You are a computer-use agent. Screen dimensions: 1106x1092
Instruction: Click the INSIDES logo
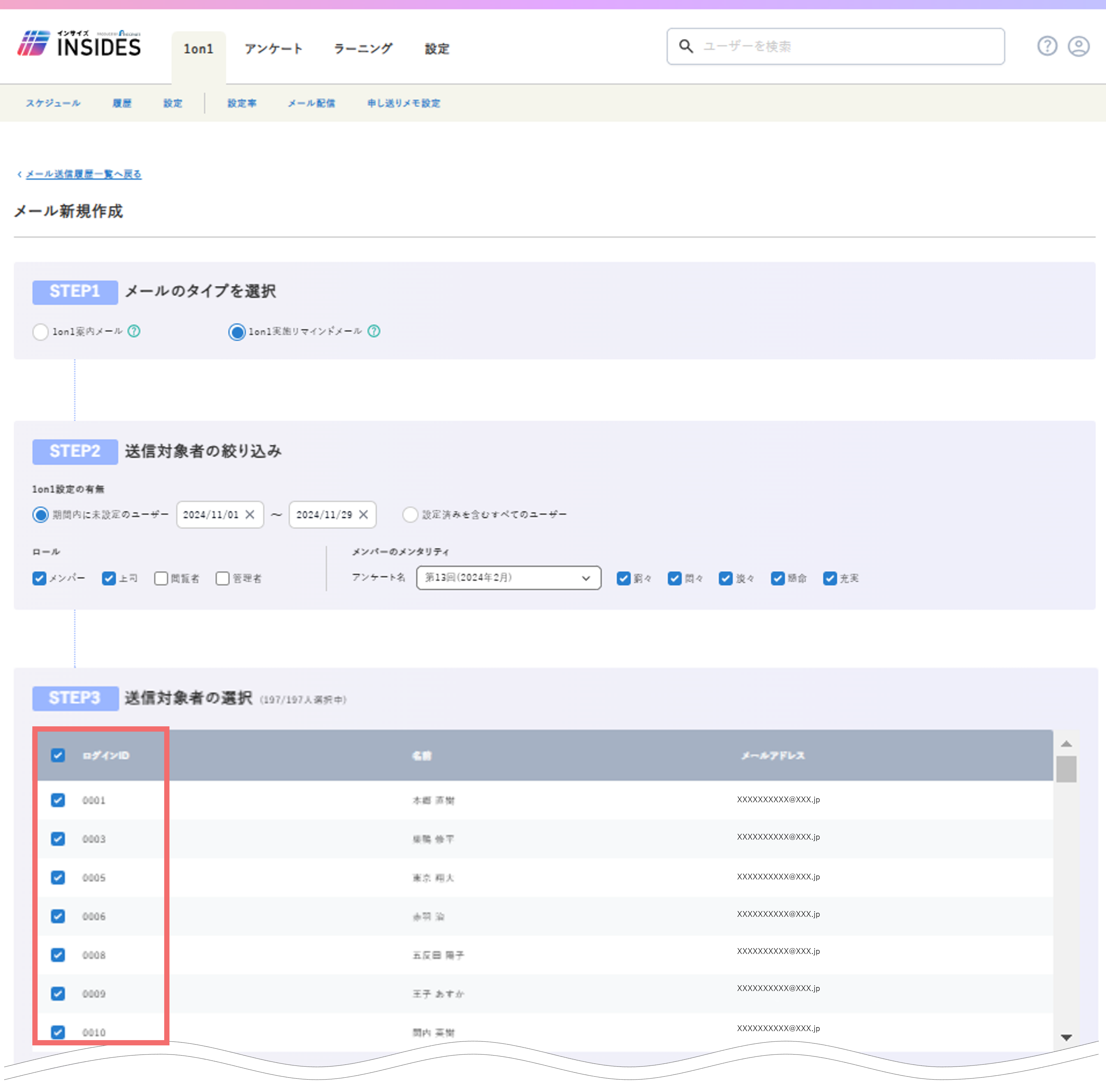coord(79,44)
